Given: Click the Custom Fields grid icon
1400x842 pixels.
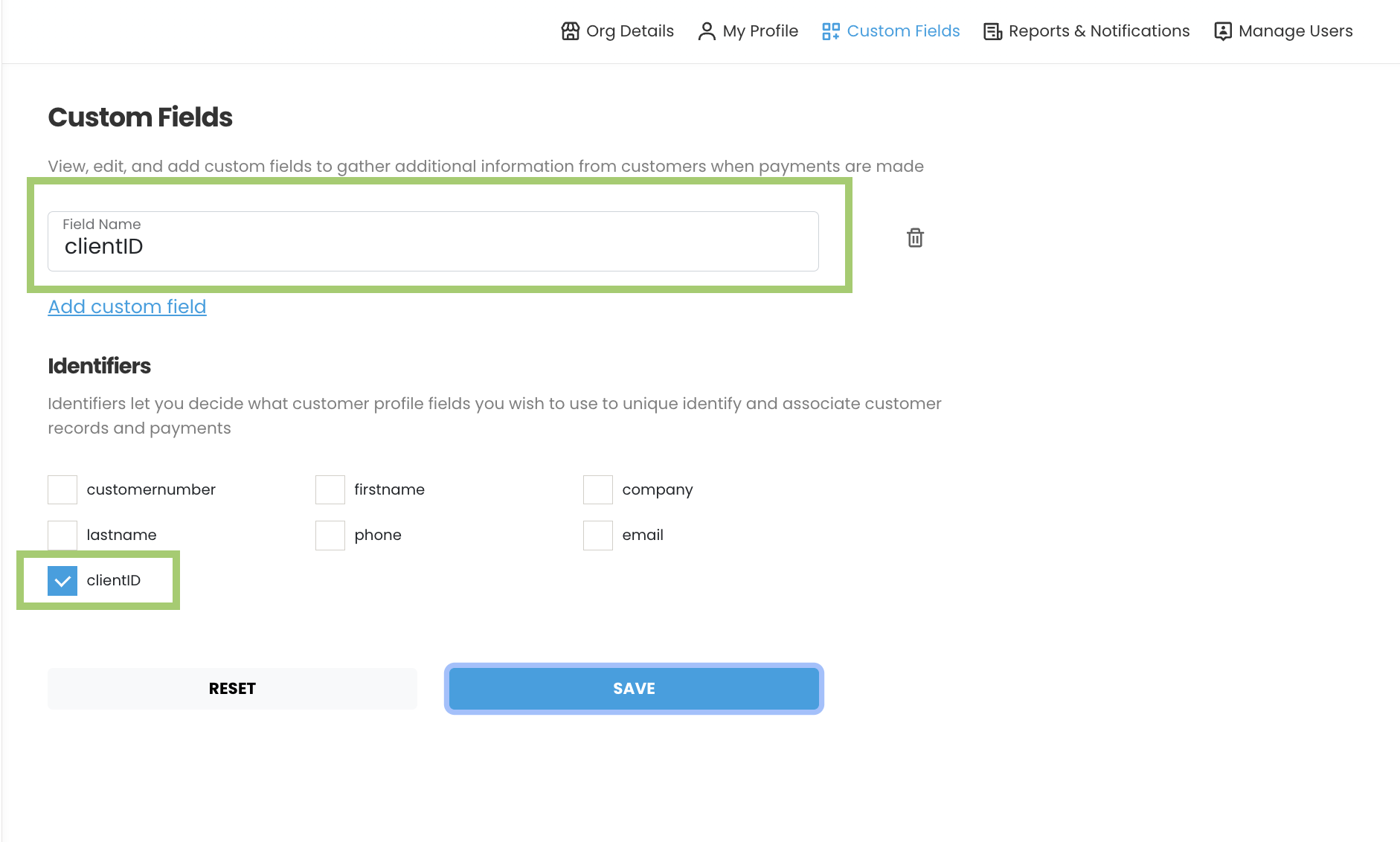Looking at the screenshot, I should tap(831, 31).
